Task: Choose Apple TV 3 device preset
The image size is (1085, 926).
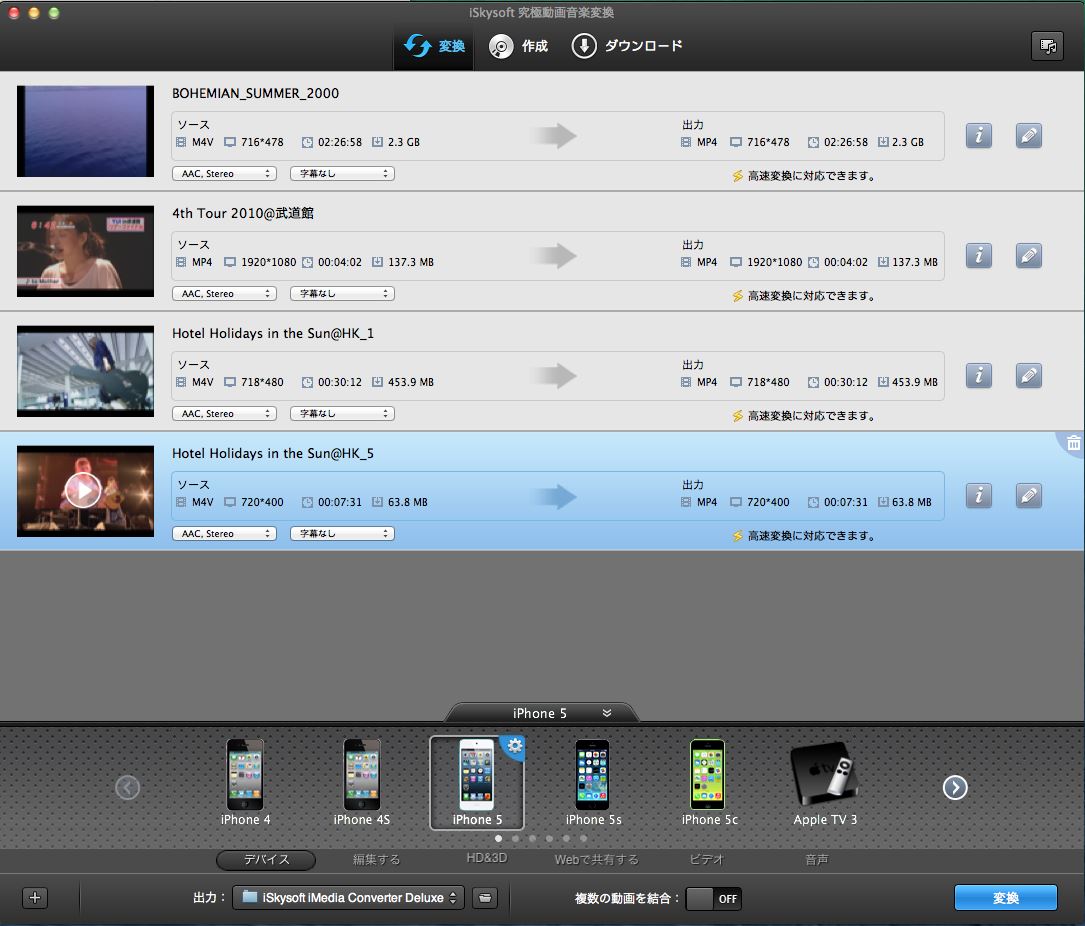Action: coord(825,782)
